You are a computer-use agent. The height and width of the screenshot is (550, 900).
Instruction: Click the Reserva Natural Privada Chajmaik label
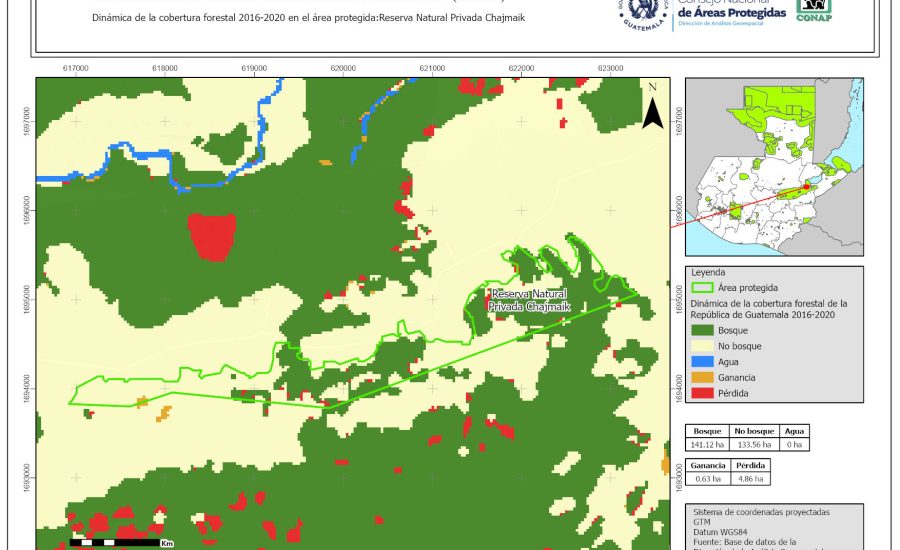(529, 301)
